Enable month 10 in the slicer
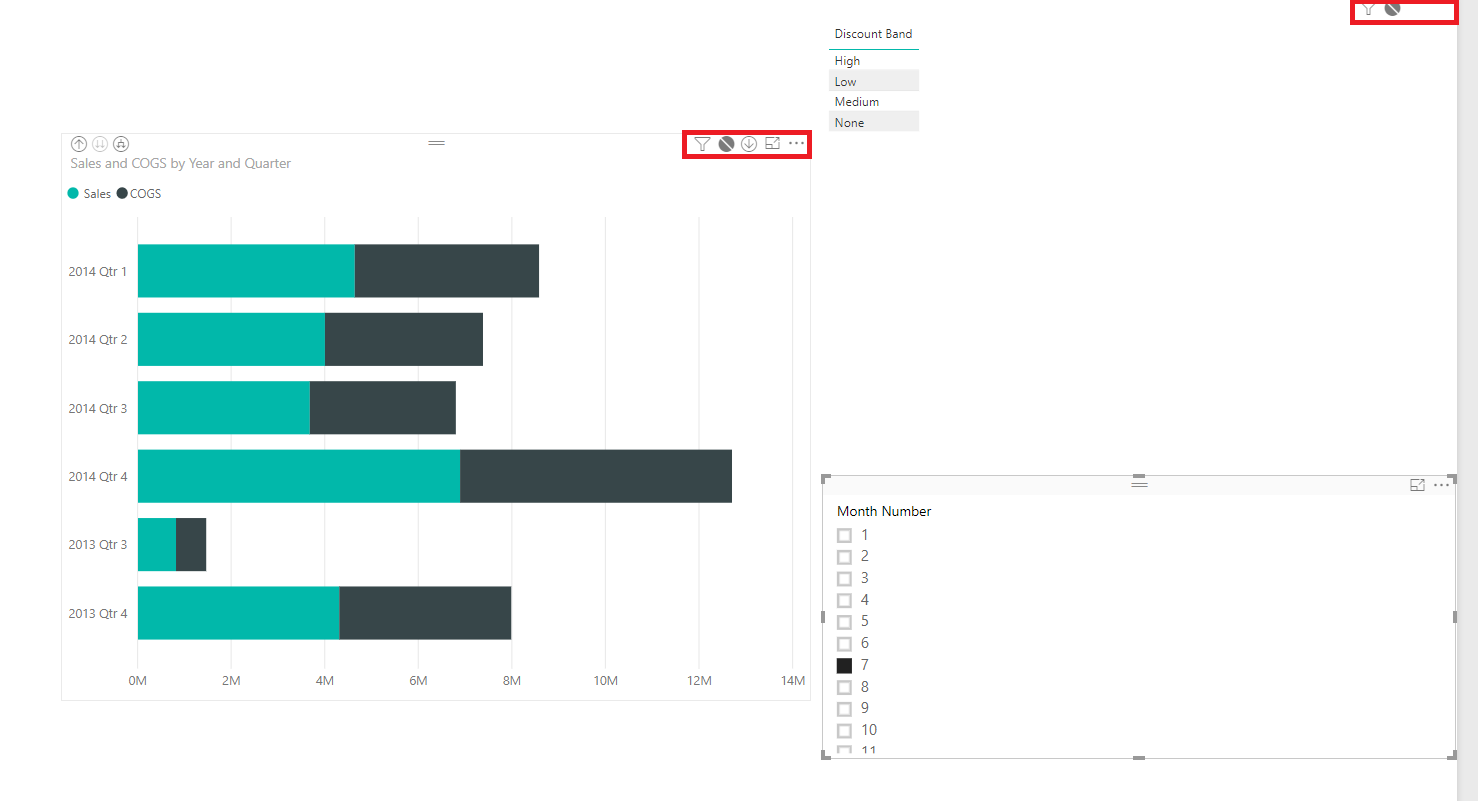This screenshot has width=1478, height=801. pyautogui.click(x=844, y=730)
